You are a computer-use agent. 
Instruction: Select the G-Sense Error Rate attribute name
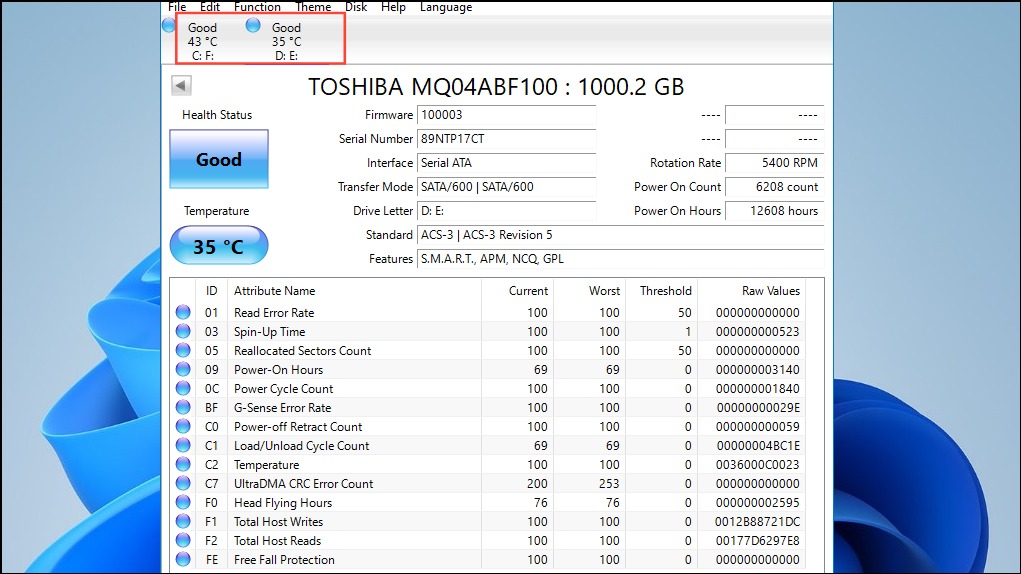283,407
